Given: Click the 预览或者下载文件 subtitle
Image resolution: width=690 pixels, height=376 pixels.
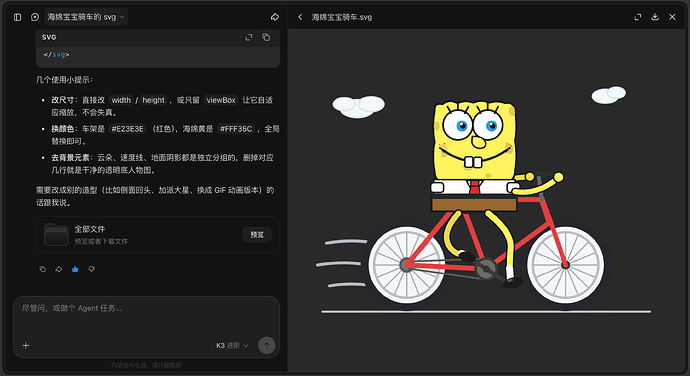Looking at the screenshot, I should pyautogui.click(x=101, y=242).
